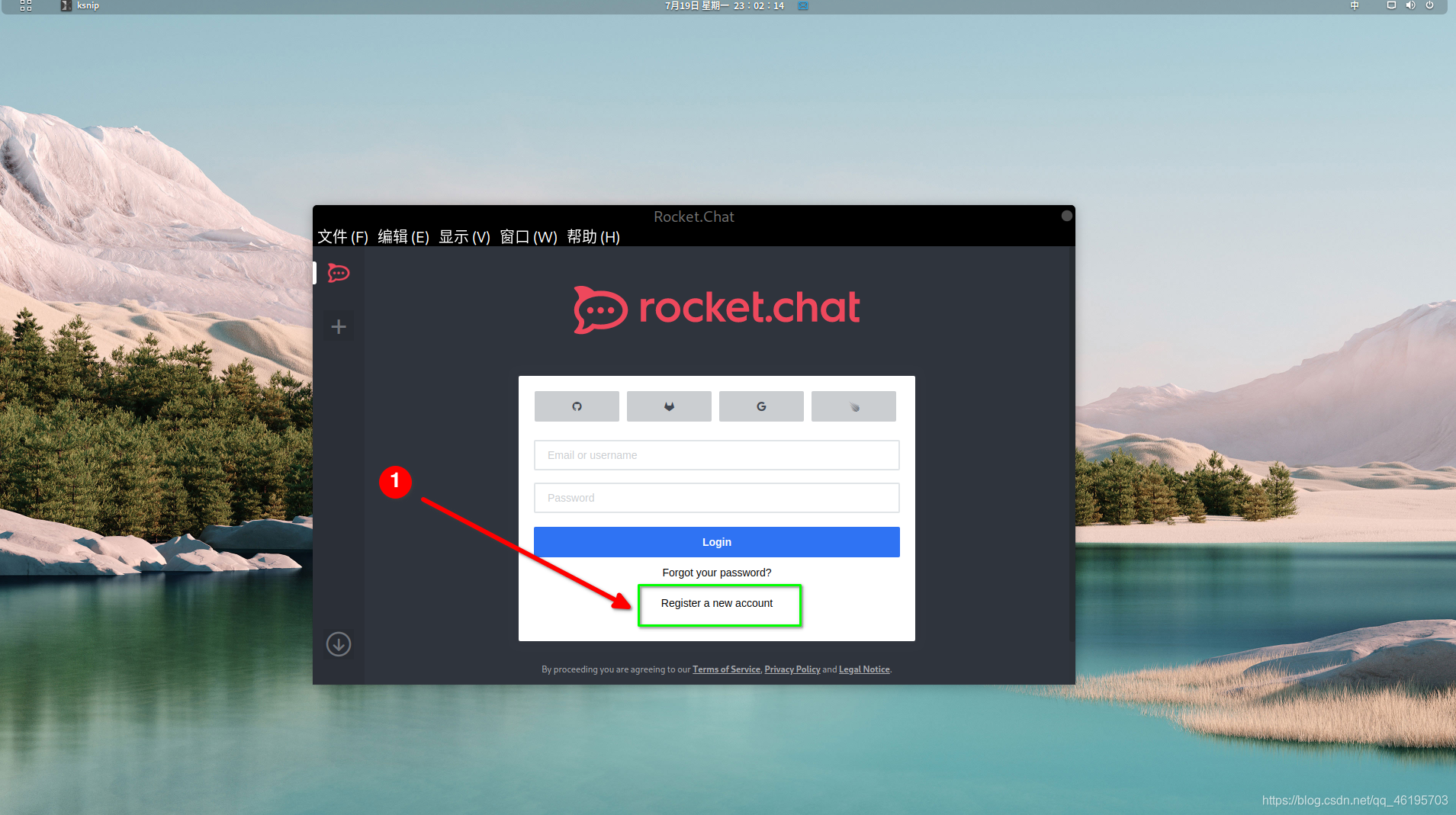This screenshot has width=1456, height=815.
Task: Open the 窗口 (W) menu
Action: click(529, 237)
